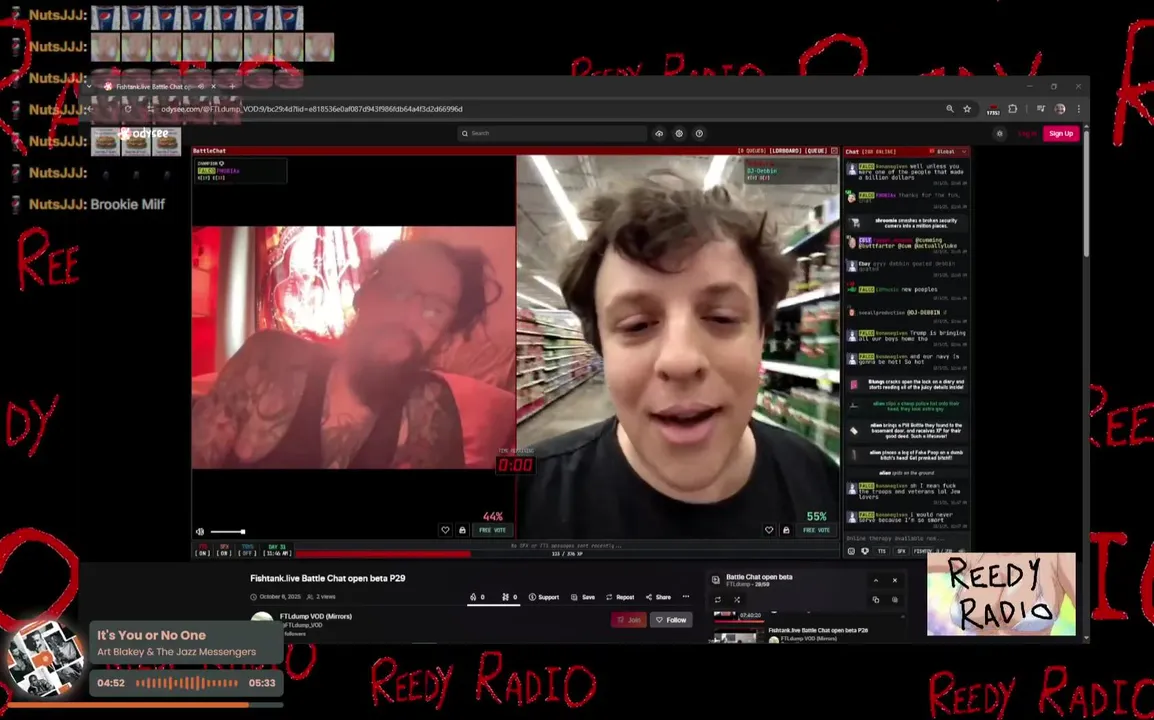Click heart icon on right player
Image resolution: width=1154 pixels, height=720 pixels.
[x=769, y=530]
